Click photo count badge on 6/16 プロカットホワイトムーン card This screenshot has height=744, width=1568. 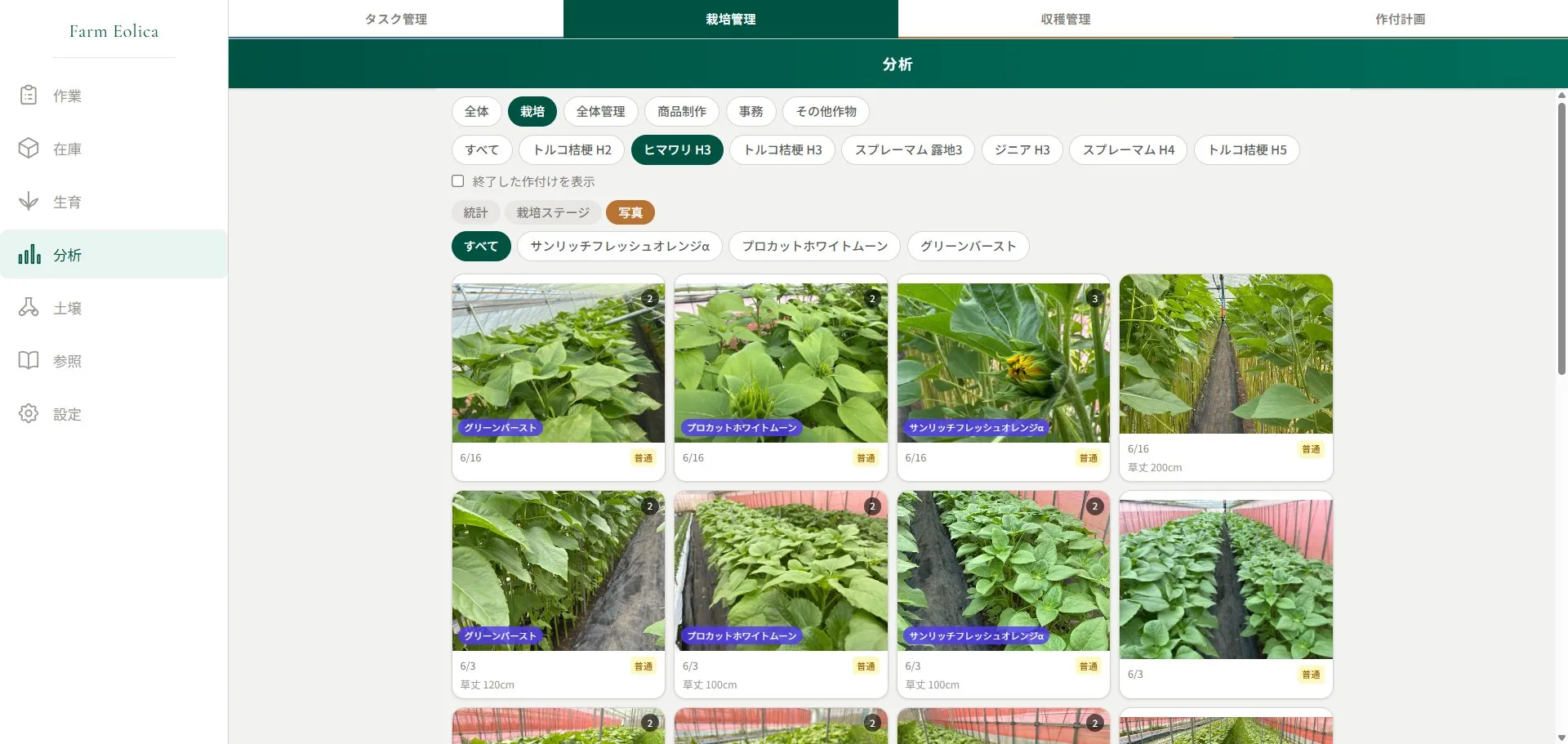tap(872, 299)
